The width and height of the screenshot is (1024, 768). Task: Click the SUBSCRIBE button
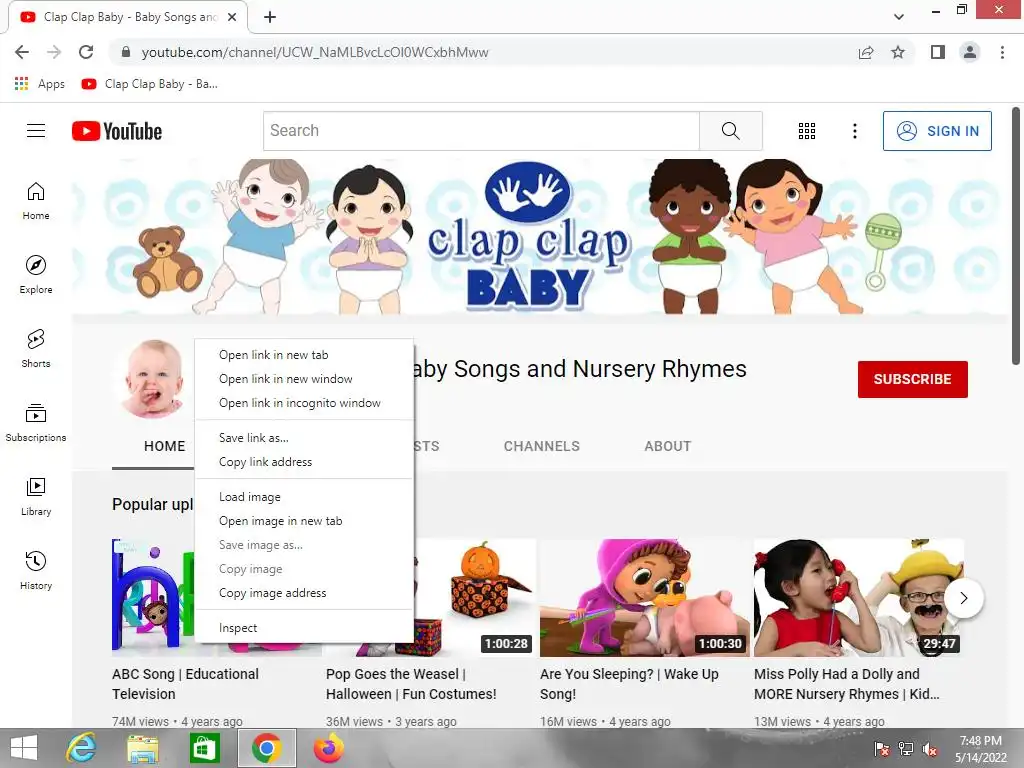(912, 379)
